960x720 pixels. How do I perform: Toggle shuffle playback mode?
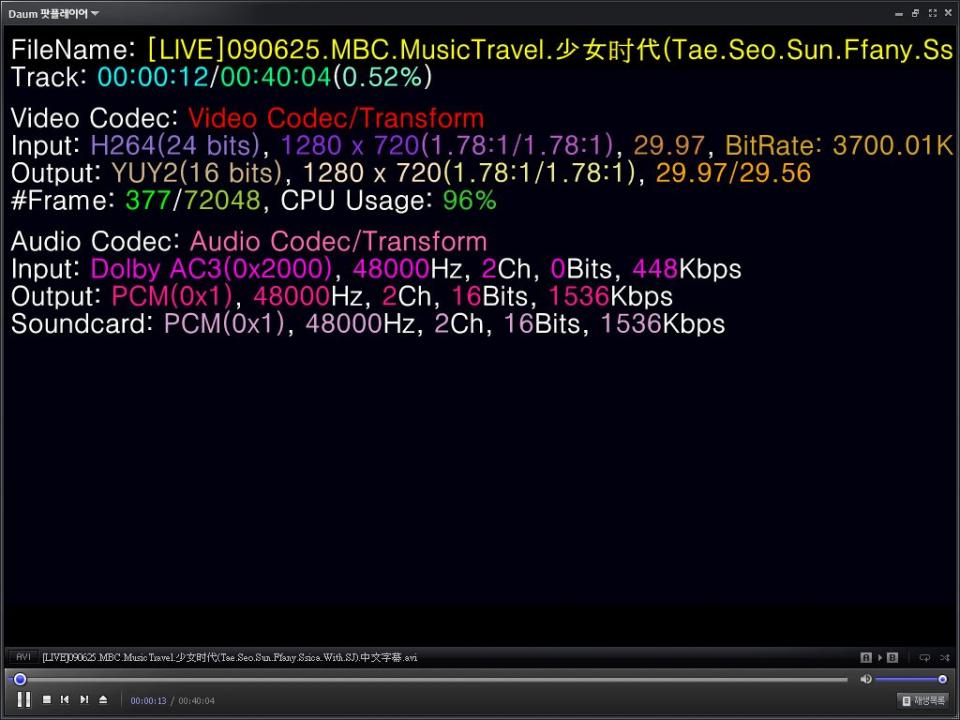coord(944,657)
